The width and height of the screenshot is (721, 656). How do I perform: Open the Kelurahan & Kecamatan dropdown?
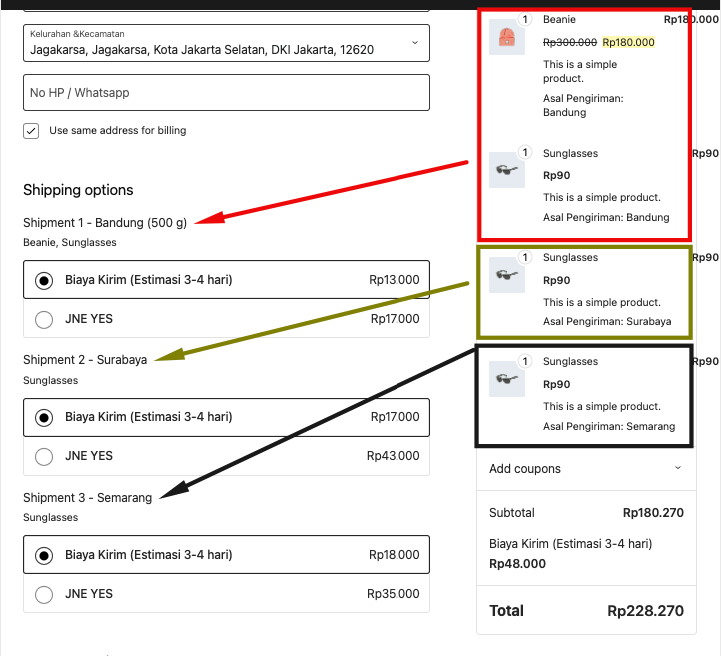[226, 43]
